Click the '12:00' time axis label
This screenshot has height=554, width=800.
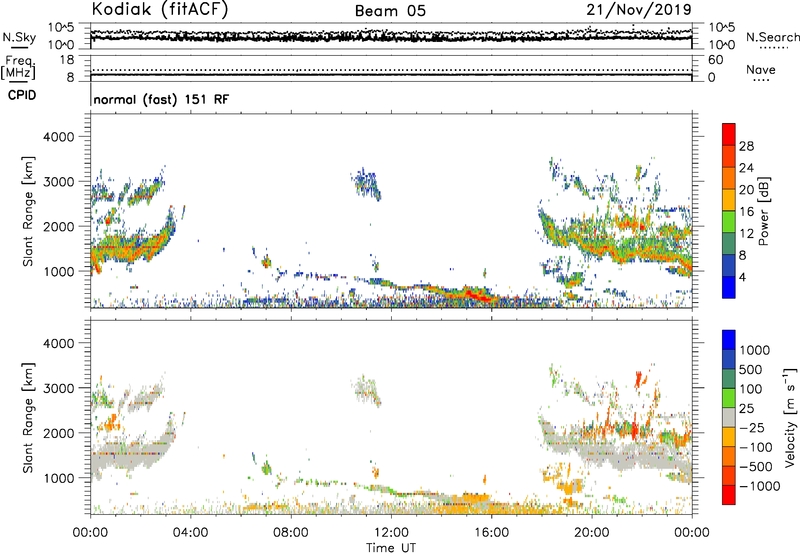[391, 533]
